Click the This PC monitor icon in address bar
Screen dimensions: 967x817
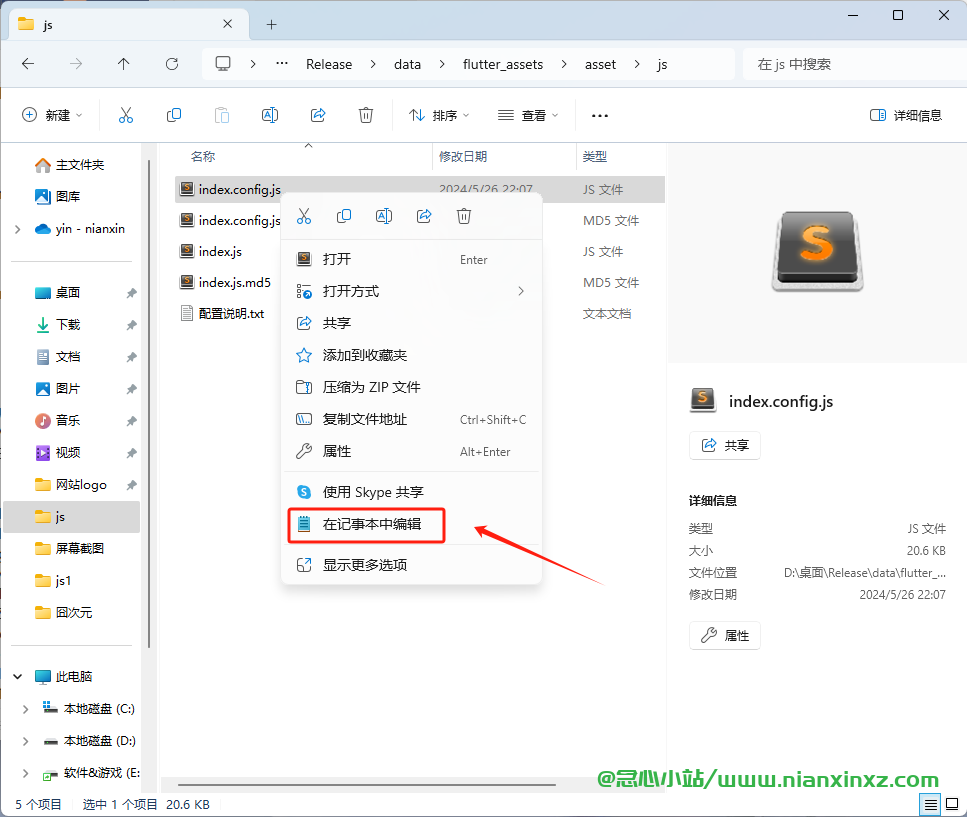tap(223, 64)
